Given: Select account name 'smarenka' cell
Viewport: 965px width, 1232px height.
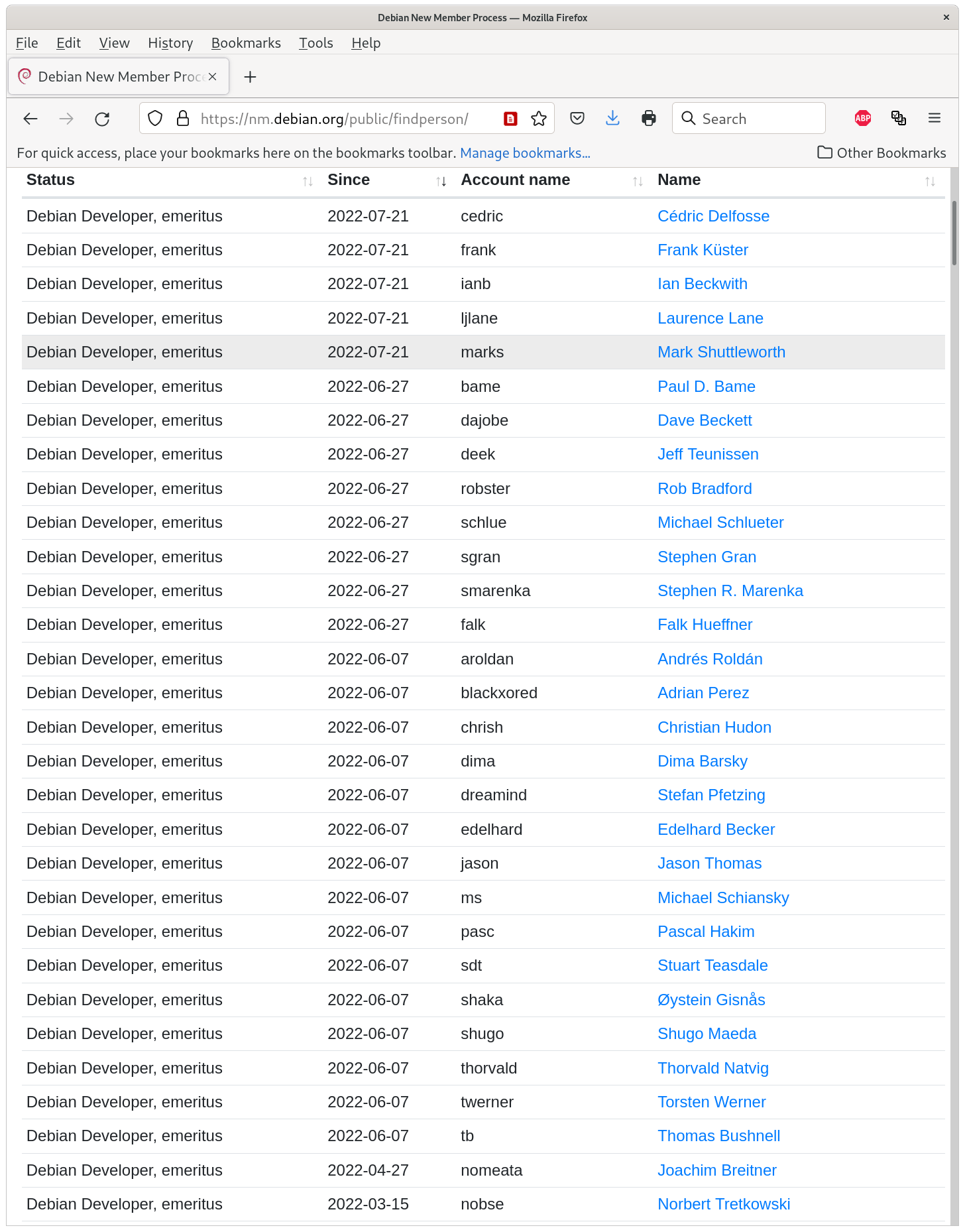Looking at the screenshot, I should tap(495, 591).
